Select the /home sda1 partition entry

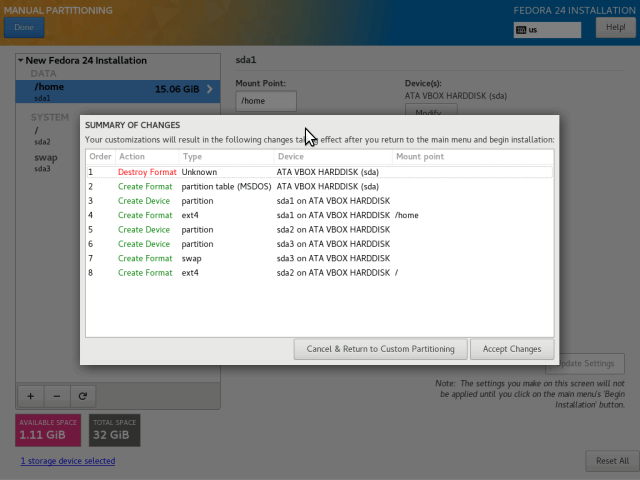[x=118, y=91]
